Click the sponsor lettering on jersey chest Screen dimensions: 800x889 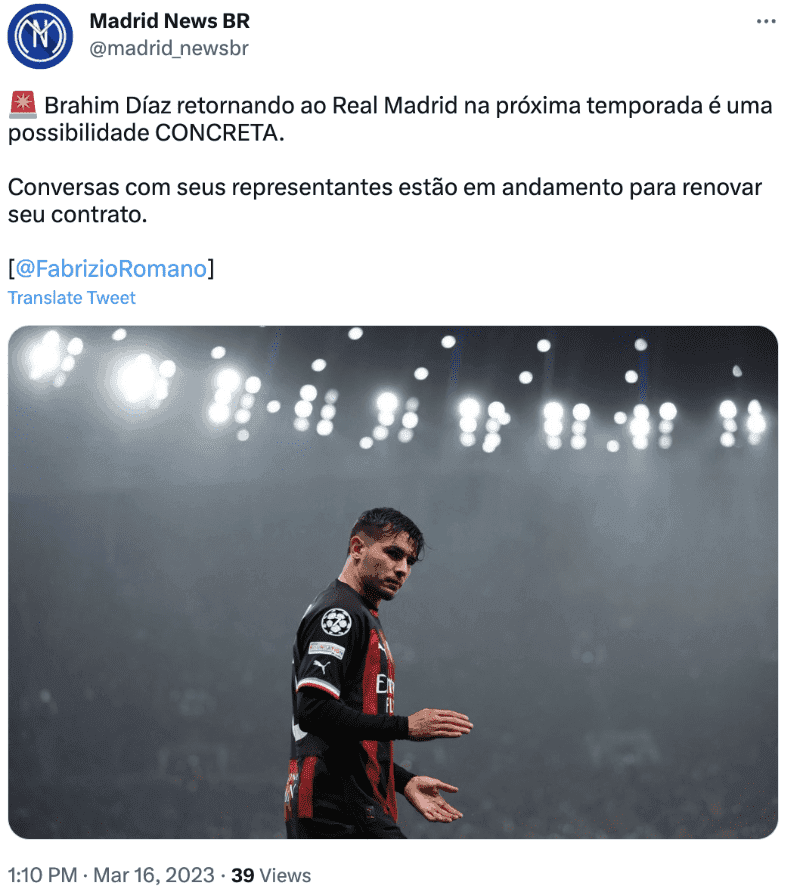pos(385,693)
